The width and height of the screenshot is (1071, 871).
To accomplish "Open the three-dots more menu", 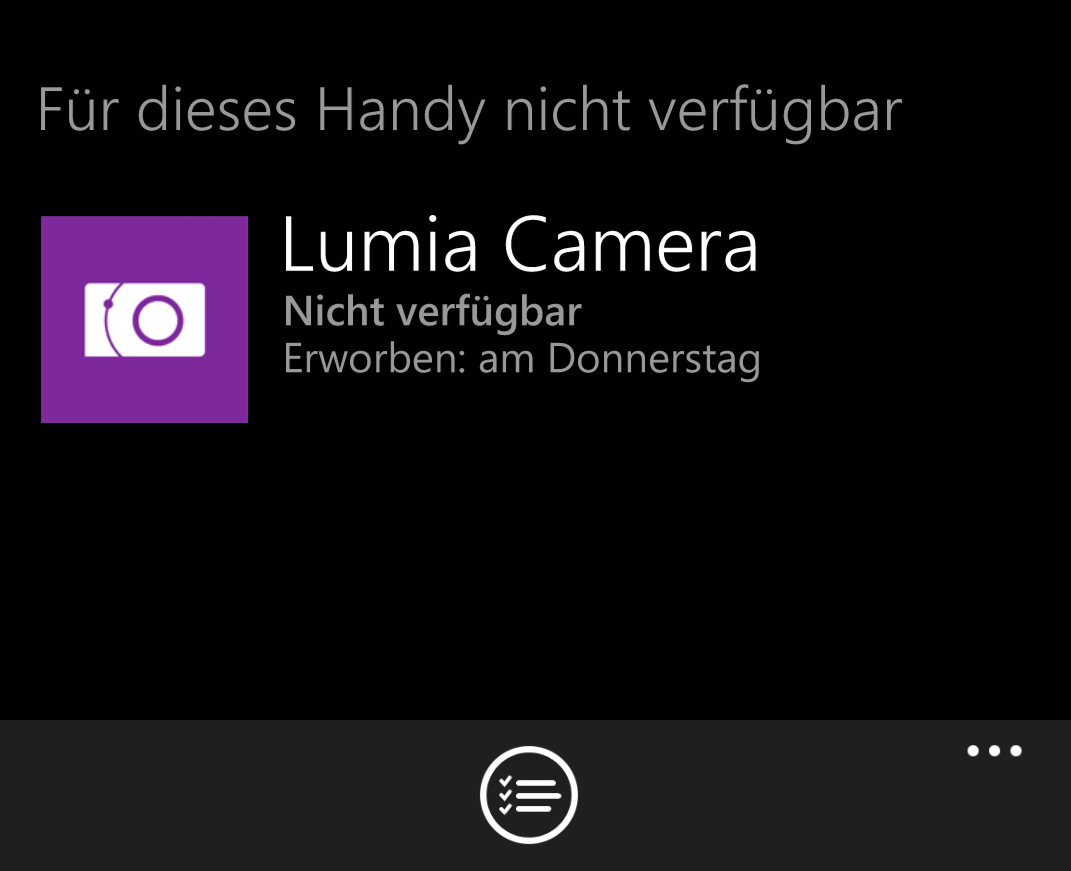I will point(994,751).
